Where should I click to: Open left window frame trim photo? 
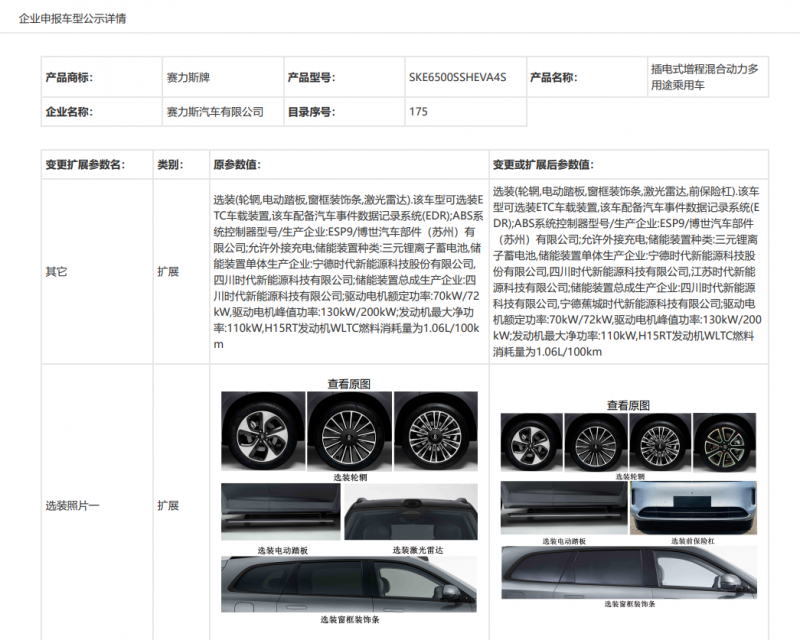point(349,584)
